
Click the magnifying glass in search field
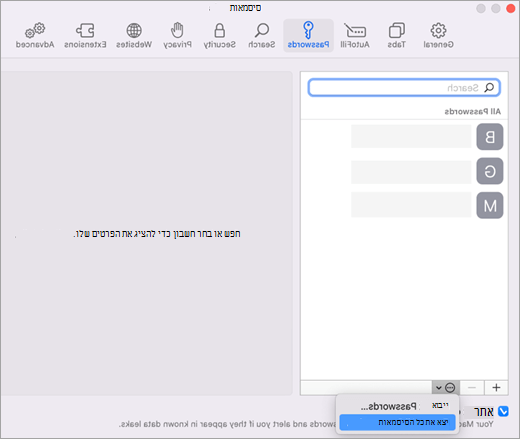(489, 88)
